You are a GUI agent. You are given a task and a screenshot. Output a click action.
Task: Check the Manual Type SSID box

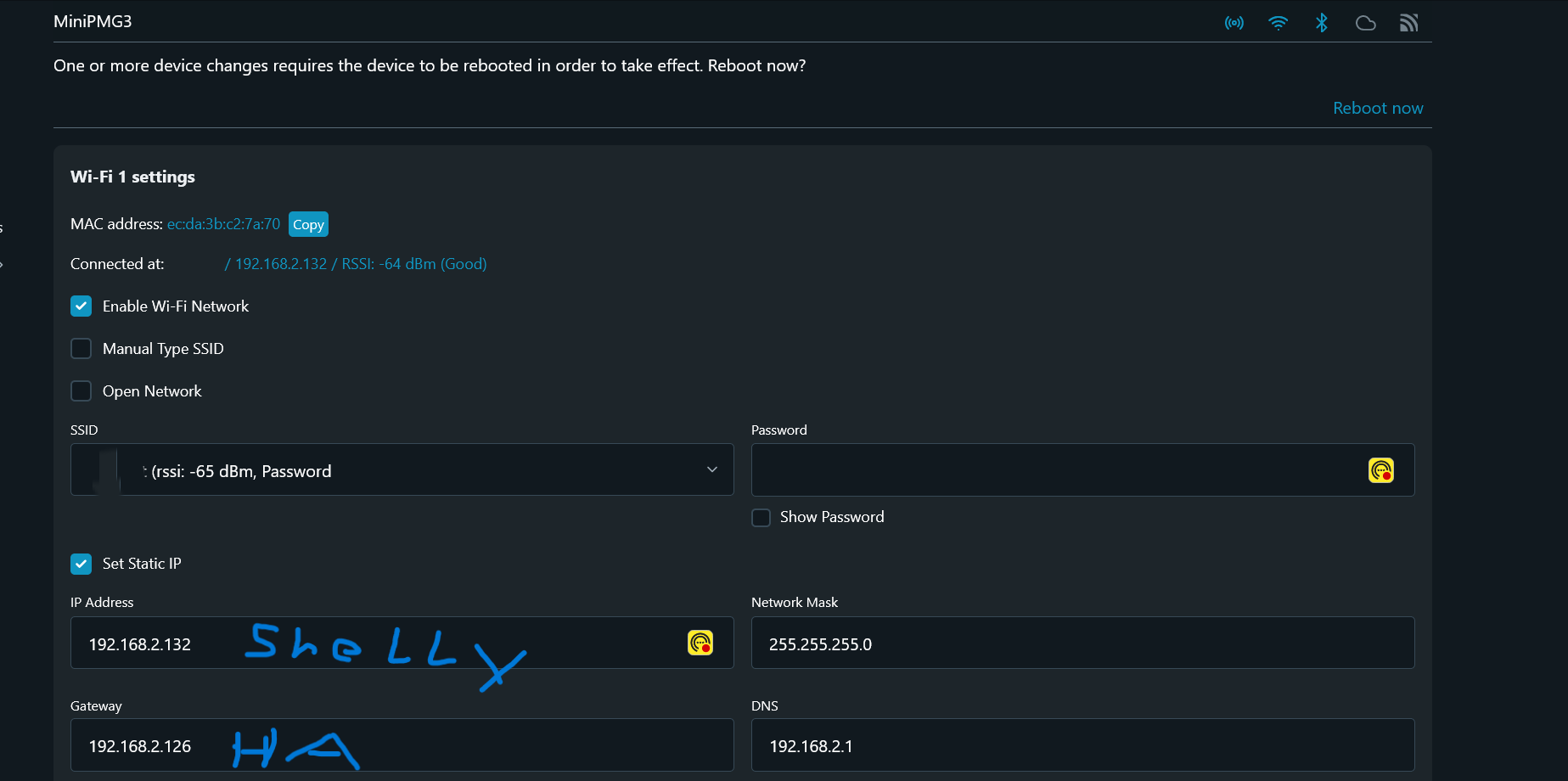click(81, 349)
